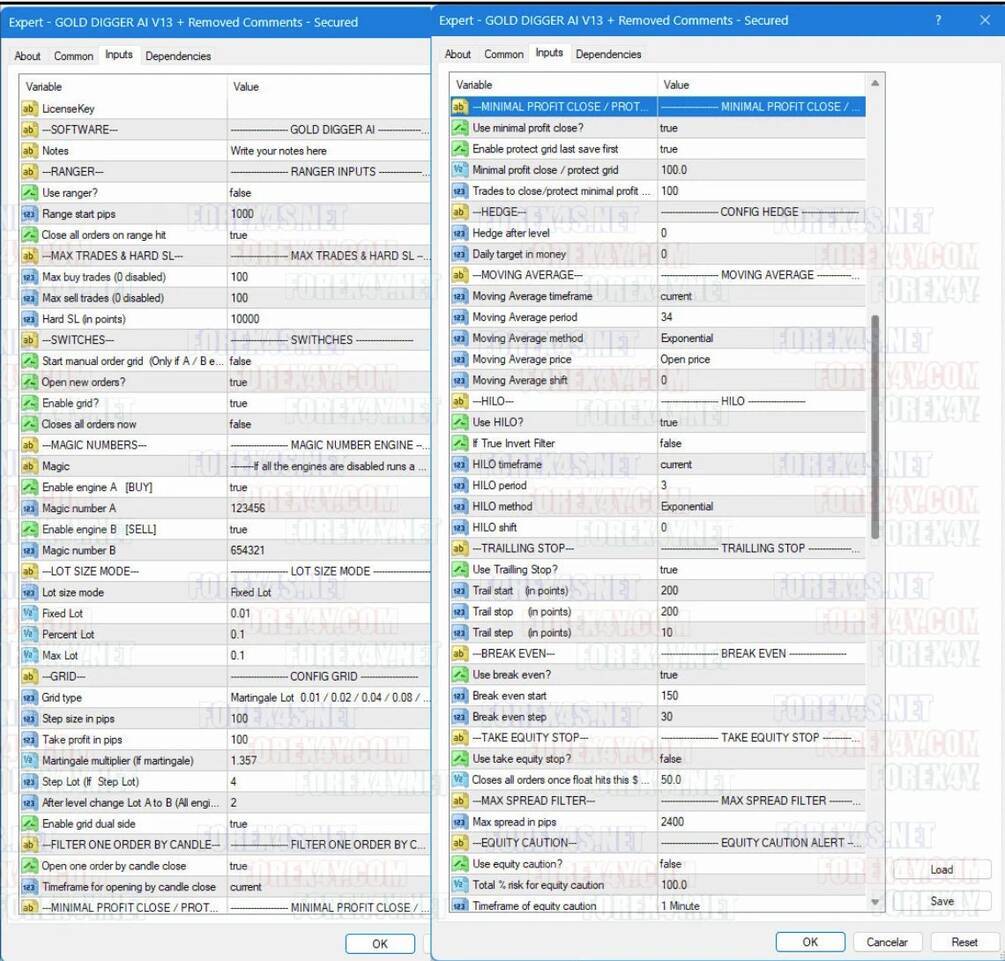Toggle Enable engine B [SELL] value
This screenshot has height=961, width=1005.
click(328, 530)
